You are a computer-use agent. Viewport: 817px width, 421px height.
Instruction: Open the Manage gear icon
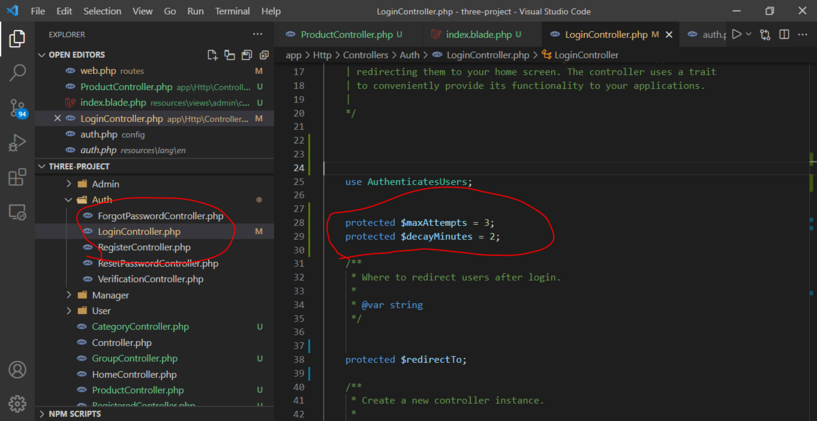click(17, 403)
